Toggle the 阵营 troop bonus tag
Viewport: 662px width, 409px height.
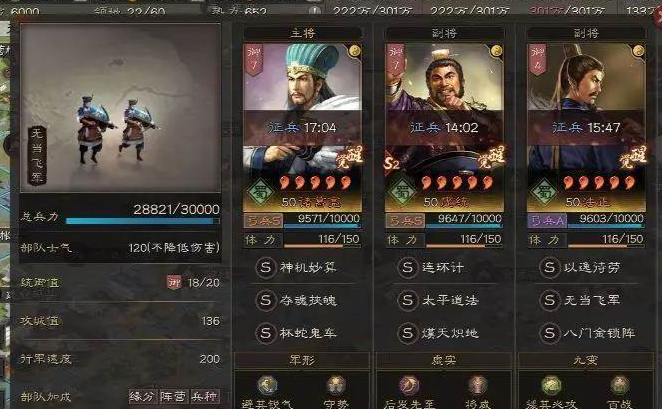click(x=173, y=396)
